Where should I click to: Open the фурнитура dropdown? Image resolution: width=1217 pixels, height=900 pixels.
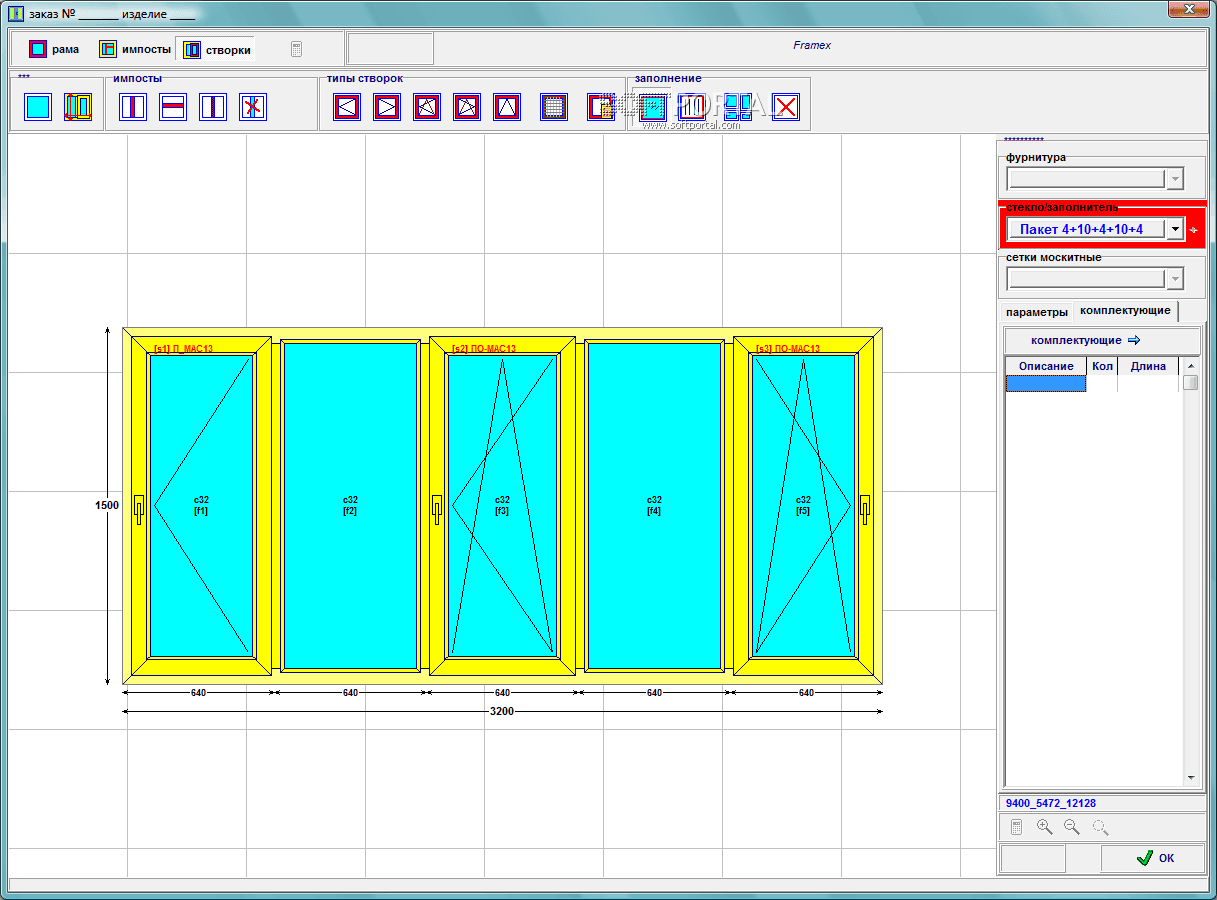[1175, 179]
